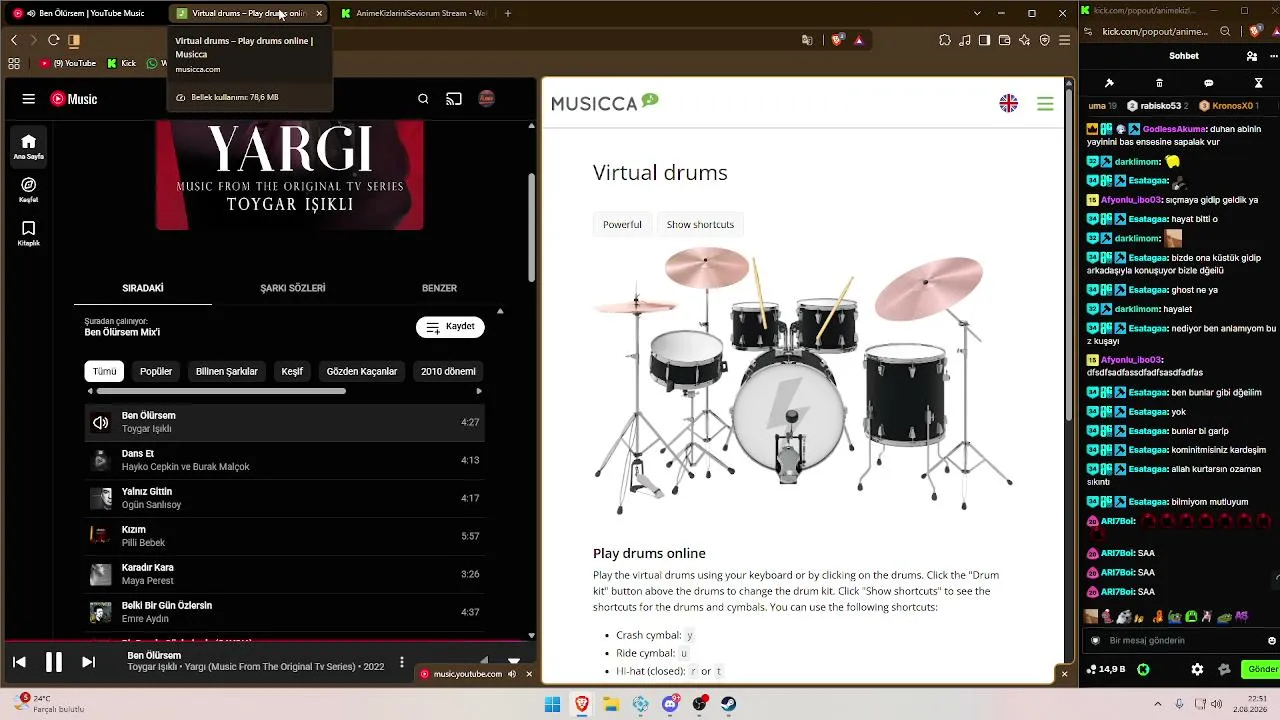Close the music.youtube.com audio popup
This screenshot has height=720, width=1280.
529,674
